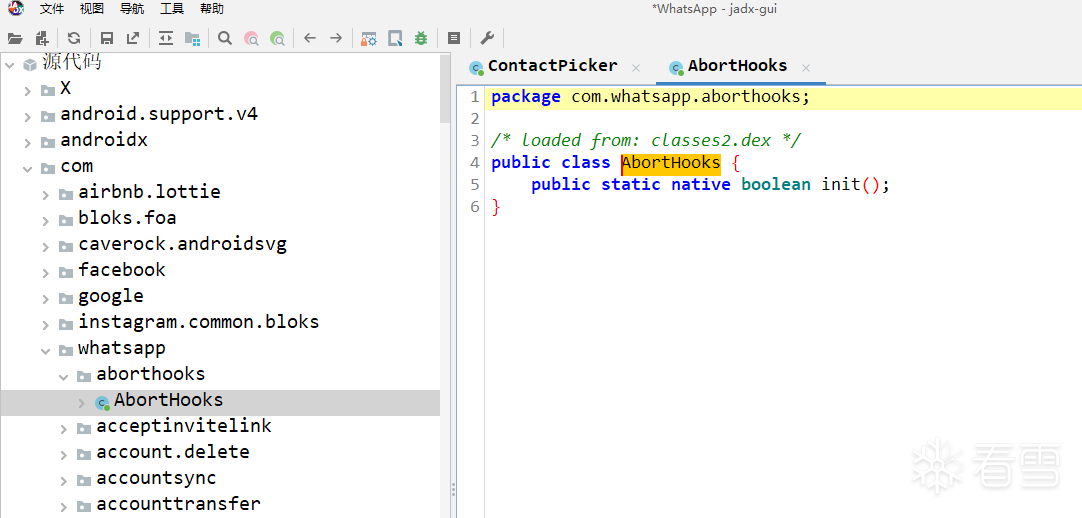Viewport: 1082px width, 518px height.
Task: Open preferences with the wrench icon
Action: pos(486,39)
